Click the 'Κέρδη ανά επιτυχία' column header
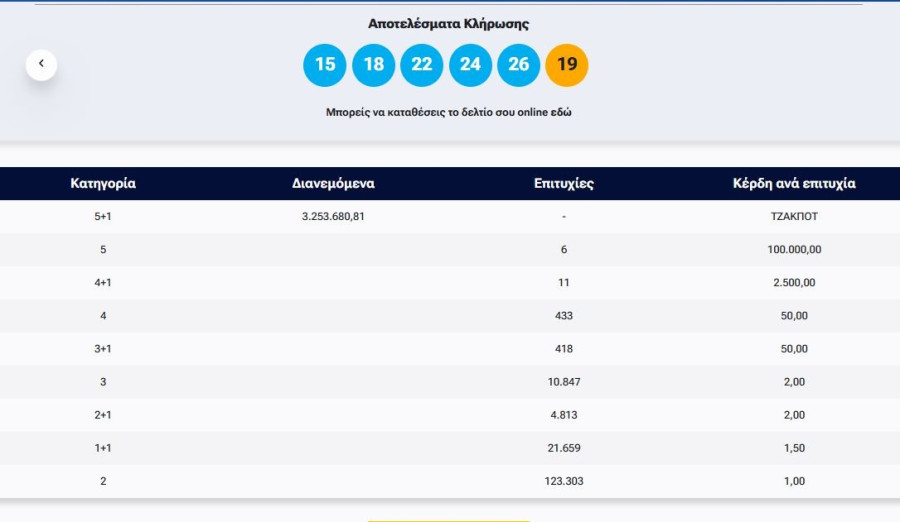 (794, 183)
